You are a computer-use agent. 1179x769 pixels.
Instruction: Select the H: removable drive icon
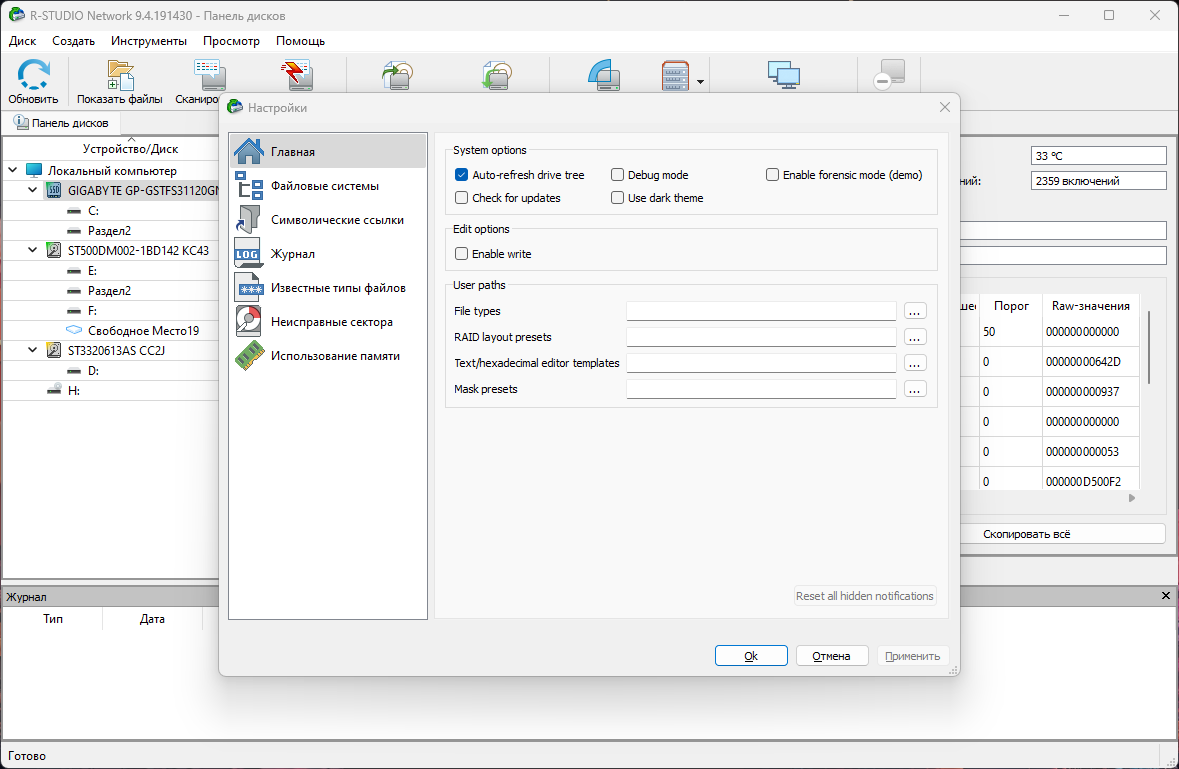[54, 390]
